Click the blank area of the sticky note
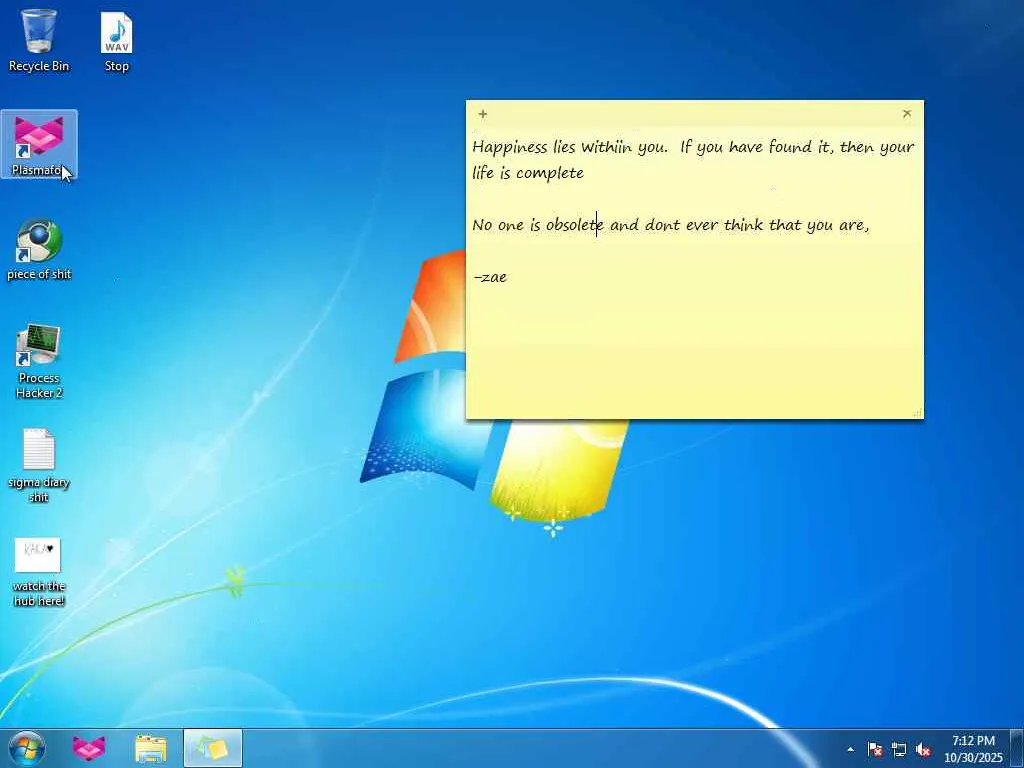Screen dimensions: 1024x768 point(694,353)
